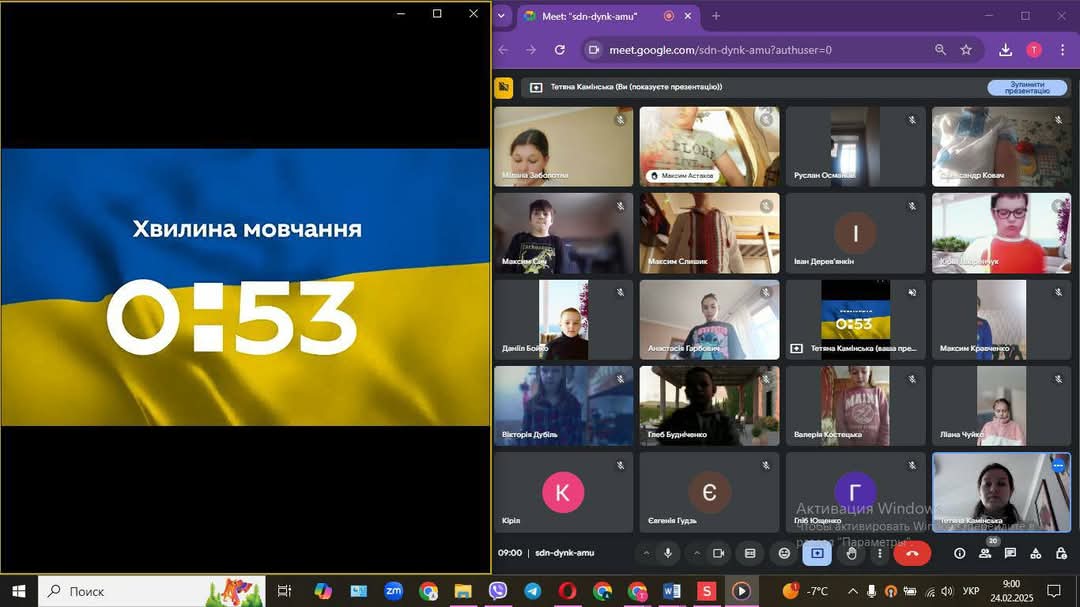Screen dimensions: 1080x607
Task: Open the zoom magnifier in the address bar
Action: (x=940, y=50)
